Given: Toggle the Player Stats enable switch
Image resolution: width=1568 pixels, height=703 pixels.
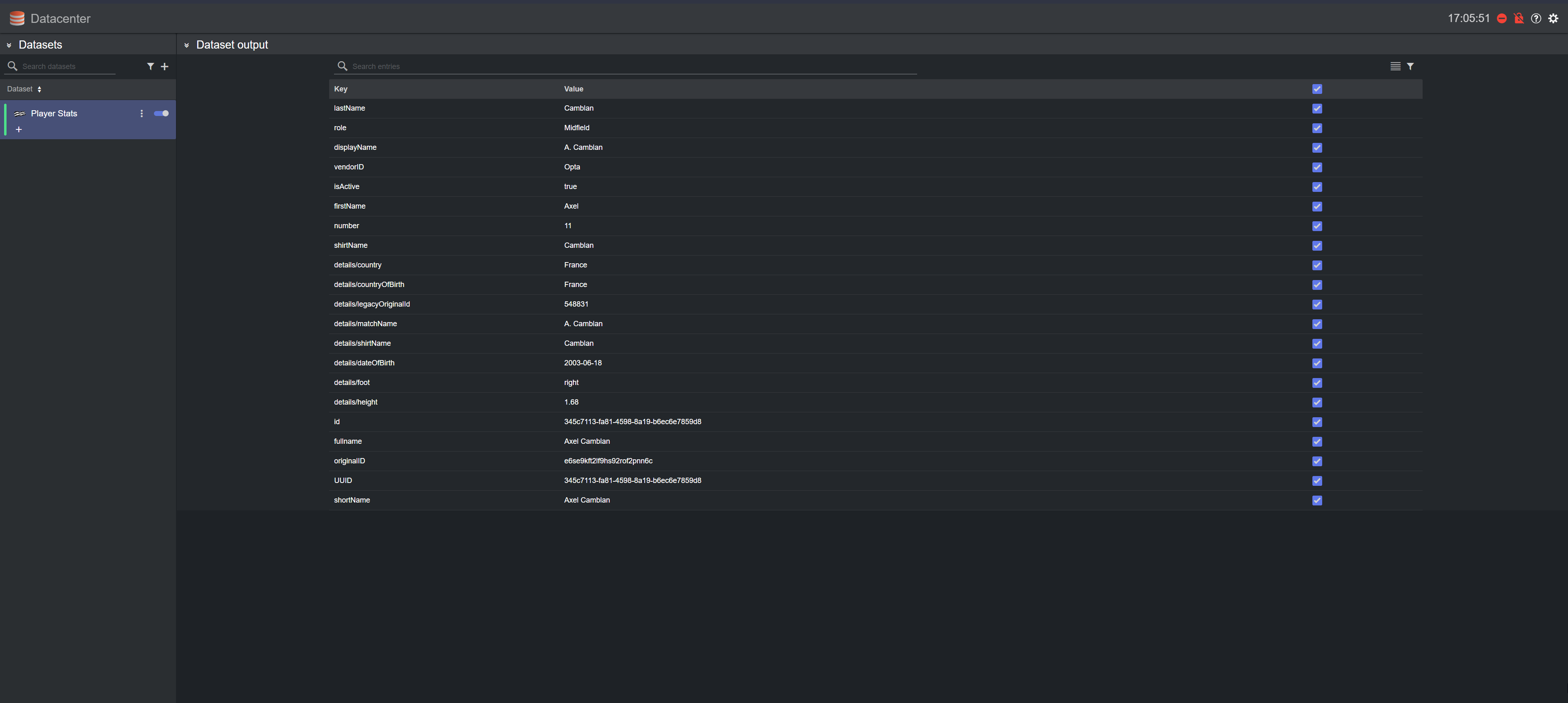Looking at the screenshot, I should 161,113.
